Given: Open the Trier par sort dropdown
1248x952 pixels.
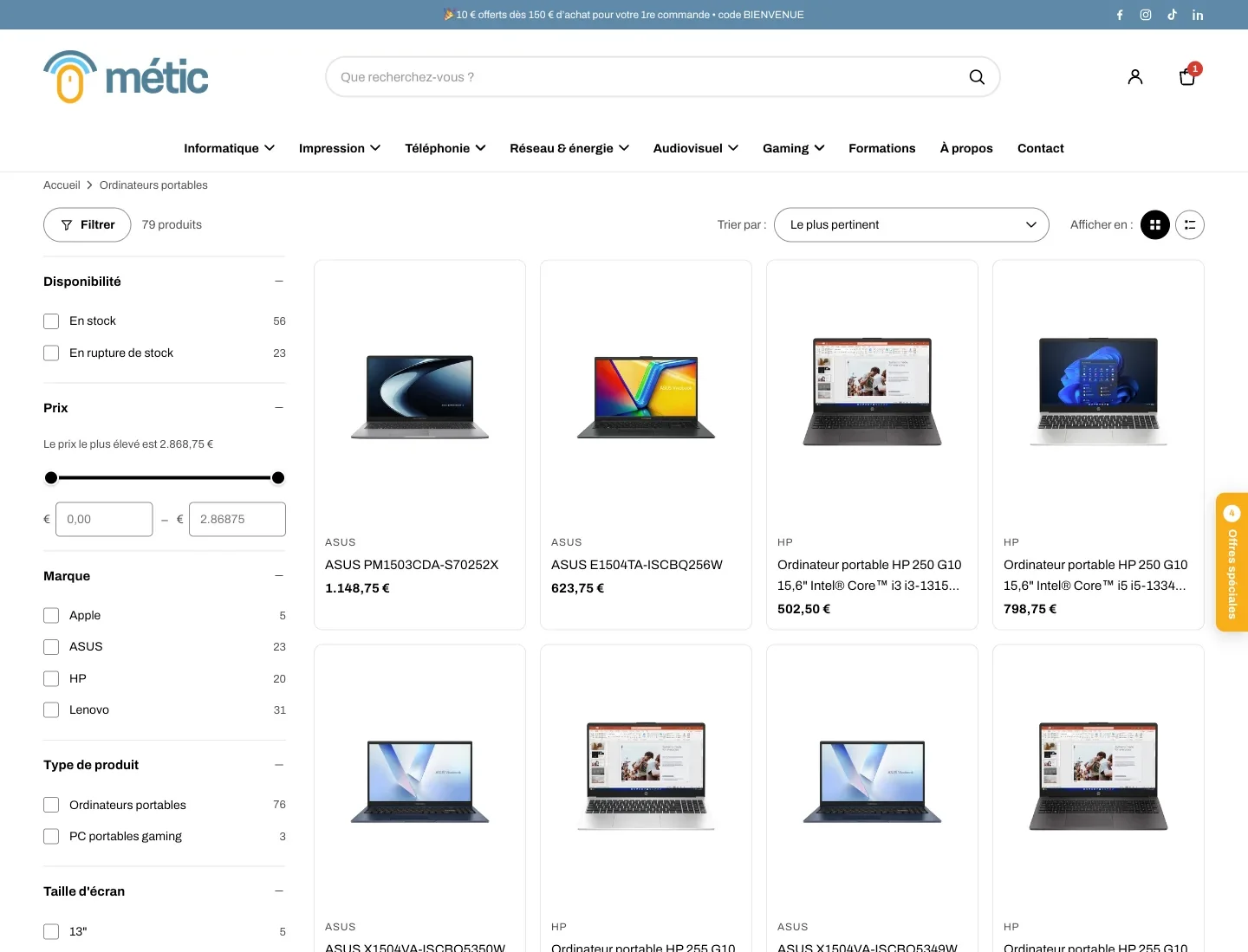Looking at the screenshot, I should tap(912, 225).
